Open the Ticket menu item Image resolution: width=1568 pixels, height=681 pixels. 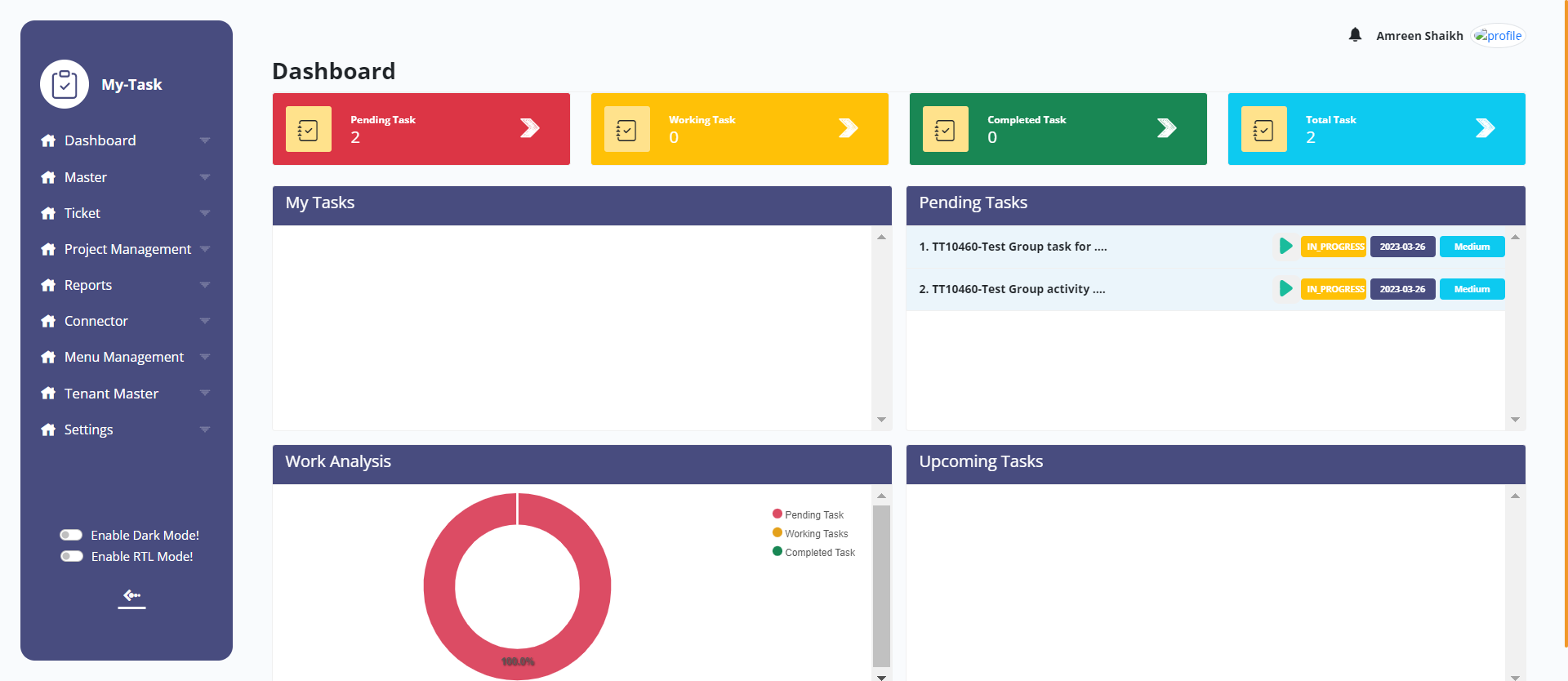pos(82,213)
